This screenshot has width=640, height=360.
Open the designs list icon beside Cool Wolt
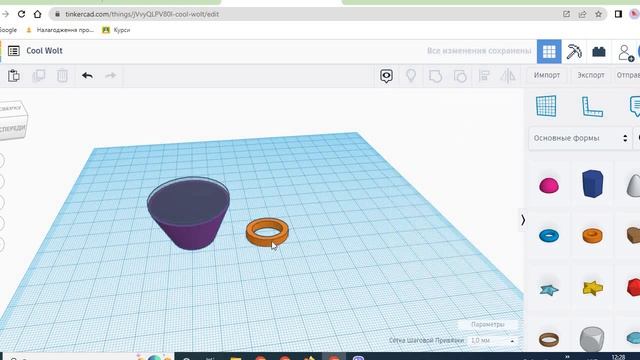click(x=13, y=51)
